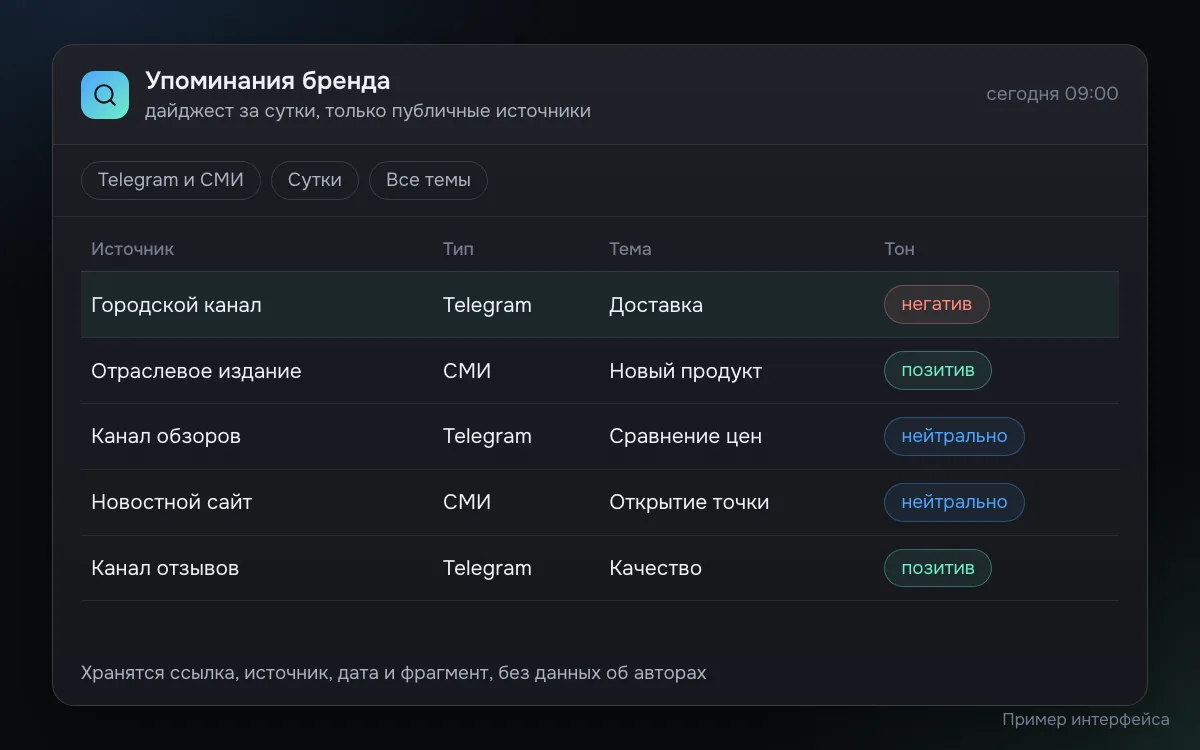The width and height of the screenshot is (1200, 750).
Task: Sort by the Тон column header
Action: coord(899,249)
